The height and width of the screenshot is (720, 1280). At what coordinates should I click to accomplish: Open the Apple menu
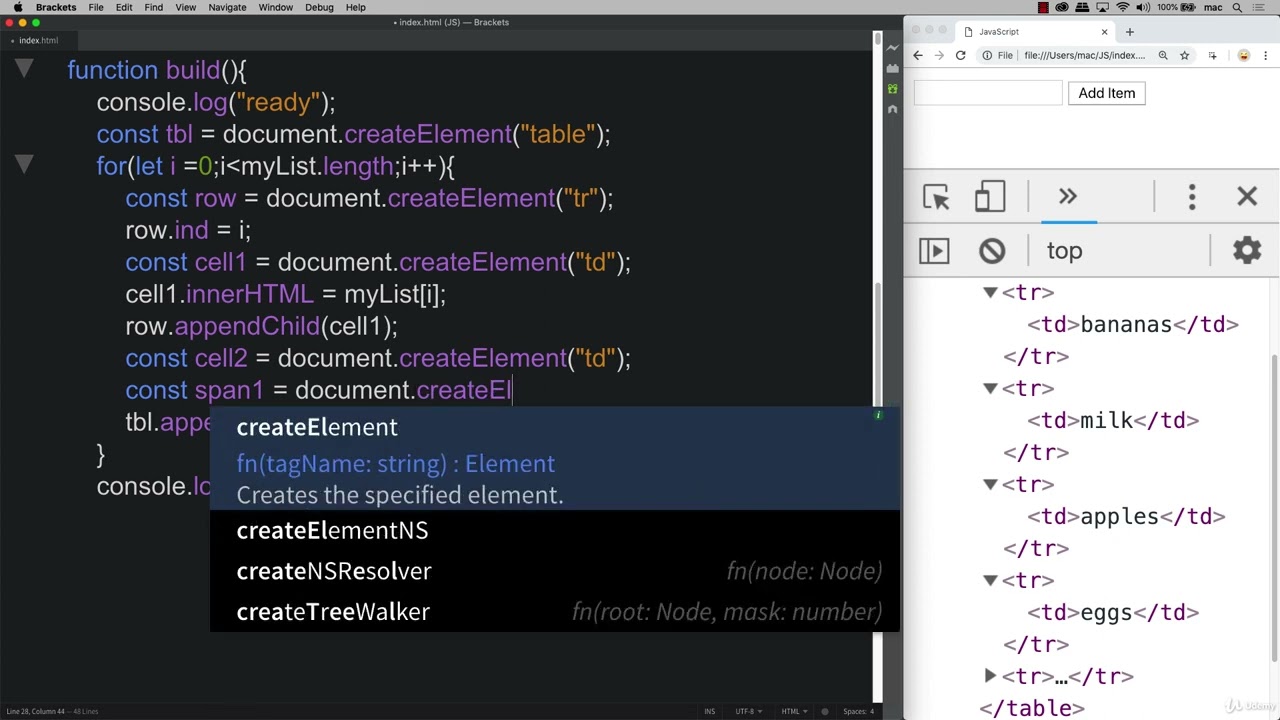tap(17, 7)
